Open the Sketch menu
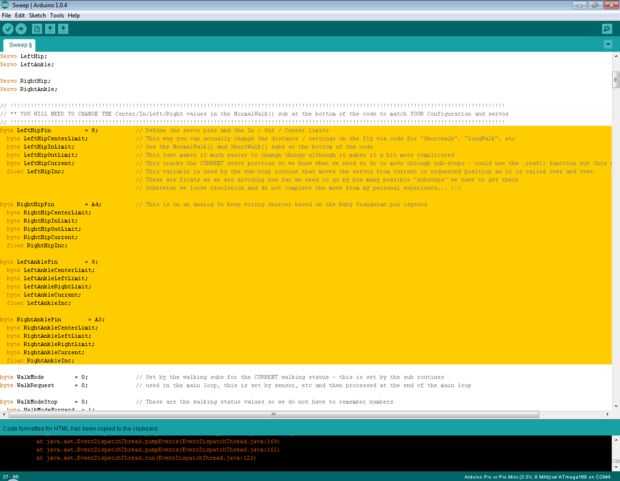 coord(38,15)
